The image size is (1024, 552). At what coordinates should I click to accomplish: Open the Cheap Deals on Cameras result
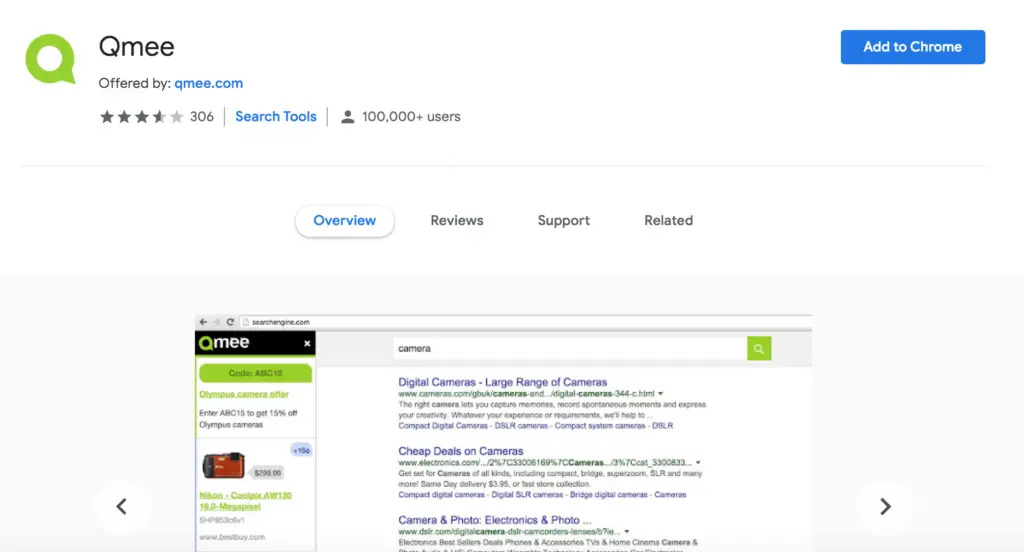click(460, 451)
